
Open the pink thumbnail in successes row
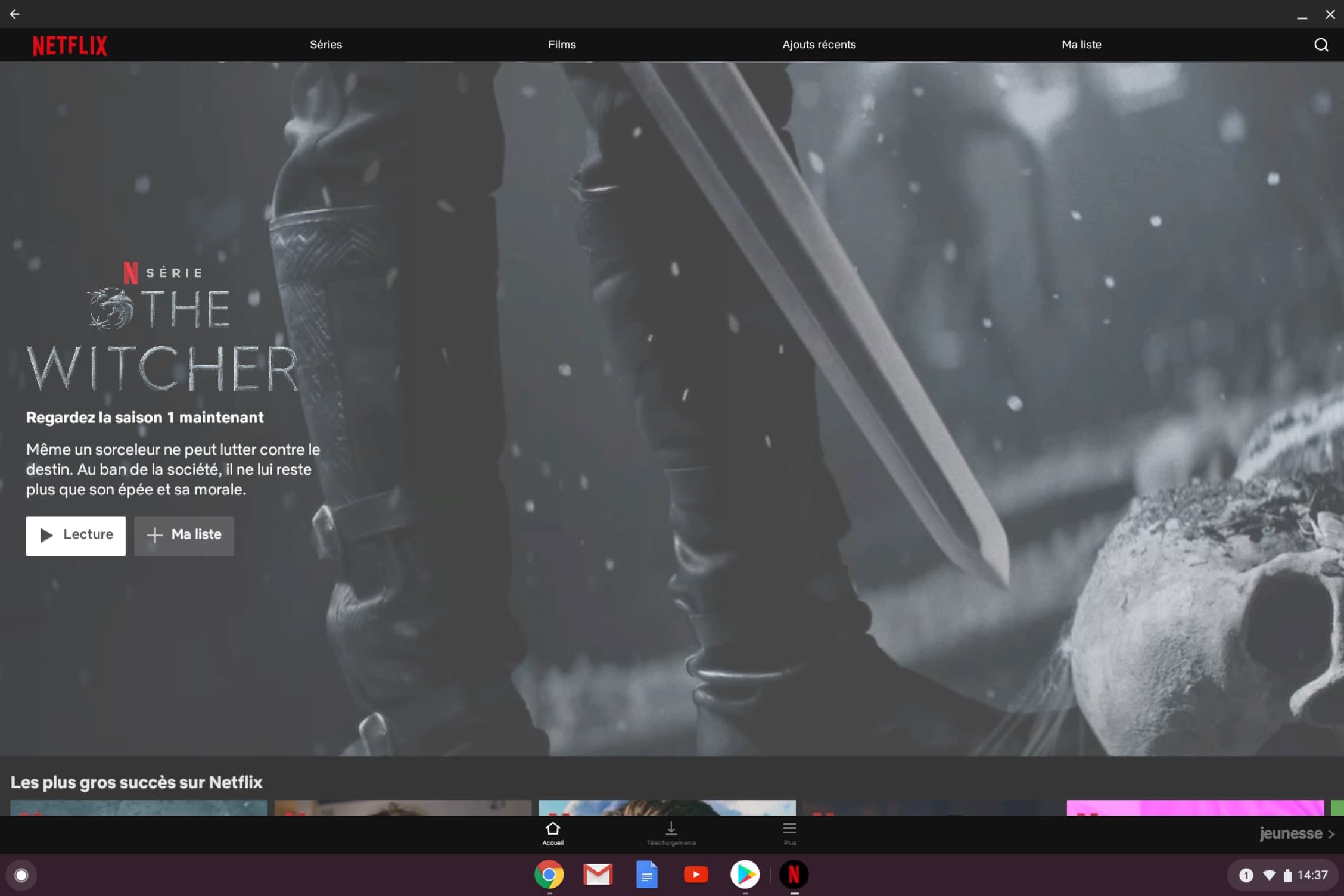1195,808
